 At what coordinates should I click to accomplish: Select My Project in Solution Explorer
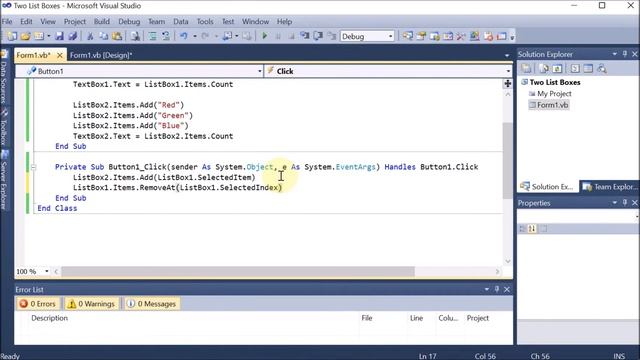550,93
